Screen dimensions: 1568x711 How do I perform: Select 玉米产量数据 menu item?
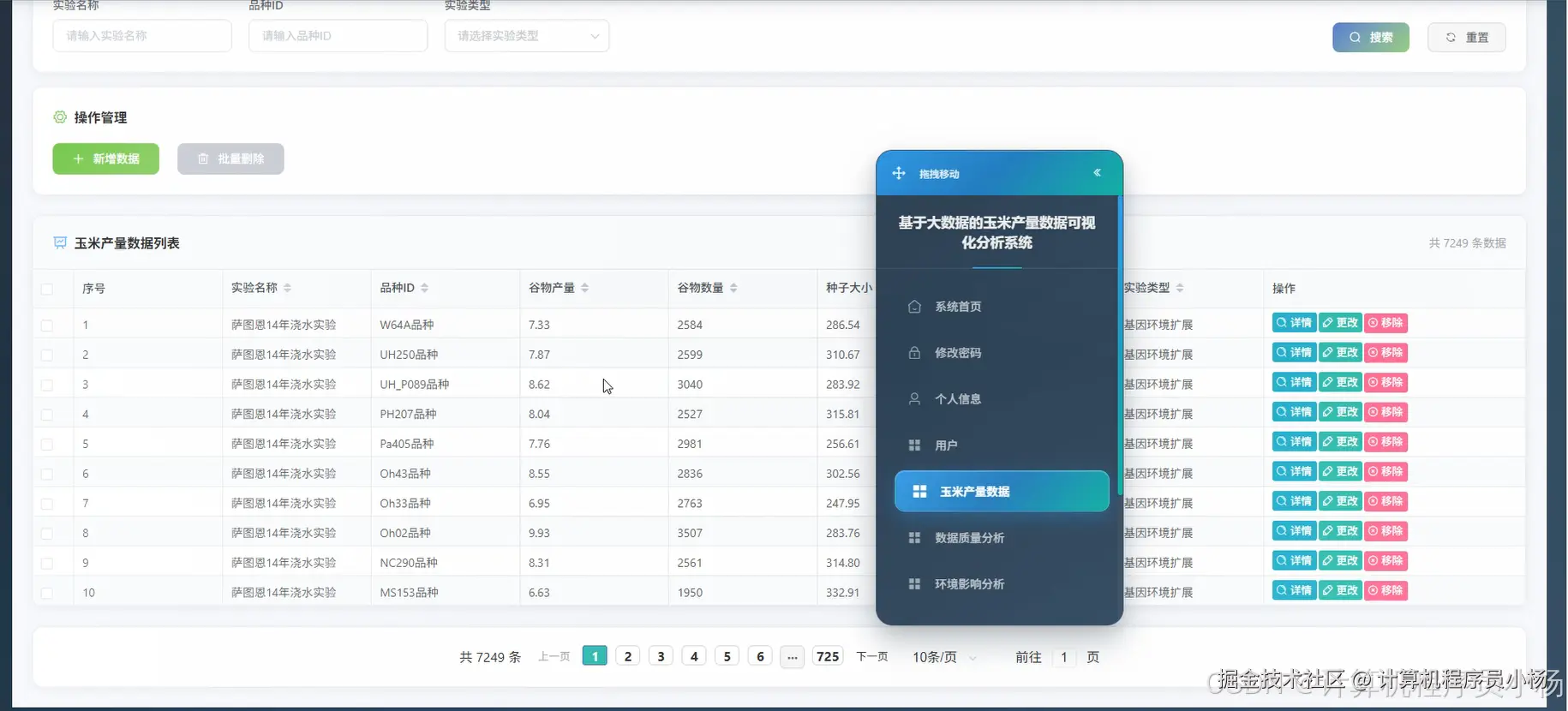click(x=1002, y=492)
